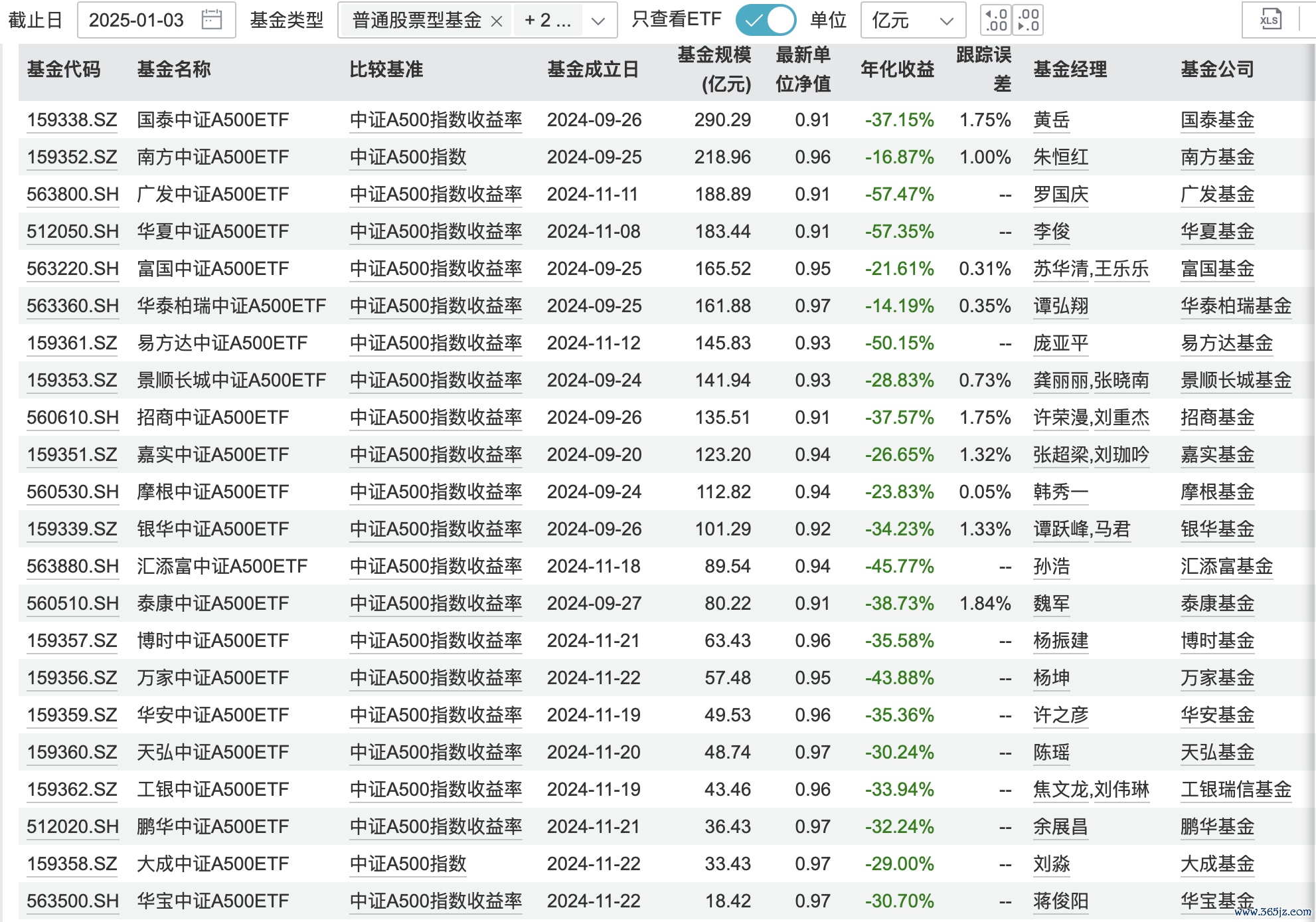Select tracking error 1.84%
1316x922 pixels.
click(x=985, y=604)
